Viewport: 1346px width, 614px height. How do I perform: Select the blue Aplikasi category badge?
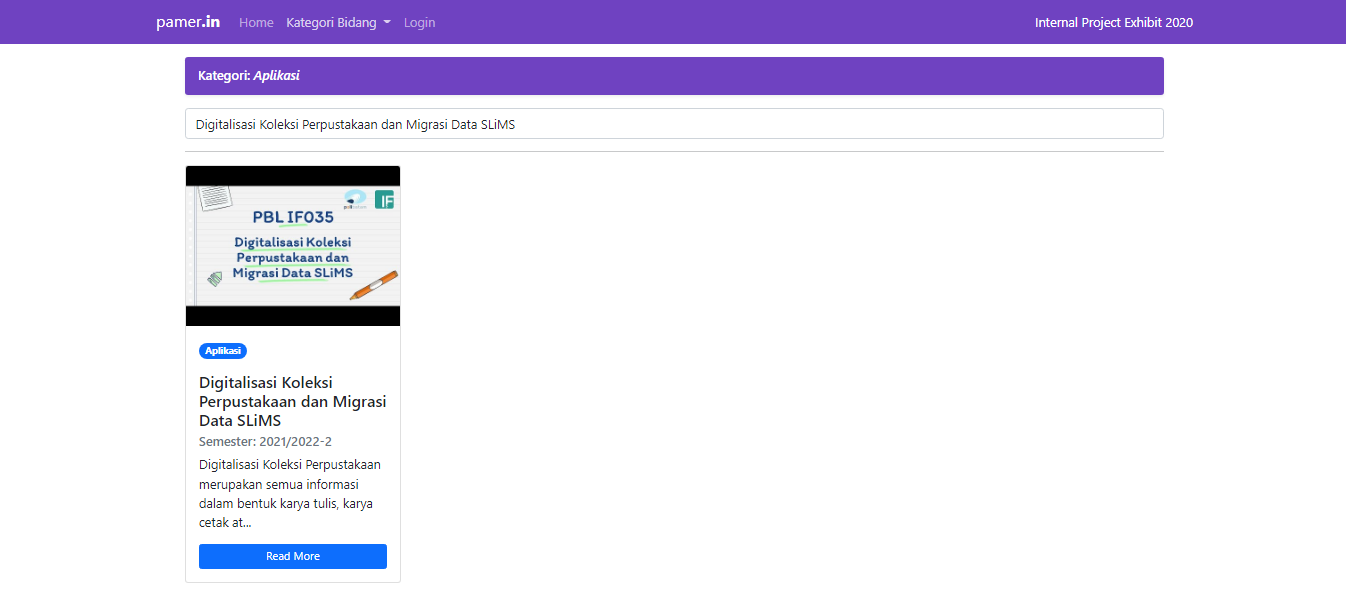pyautogui.click(x=223, y=351)
